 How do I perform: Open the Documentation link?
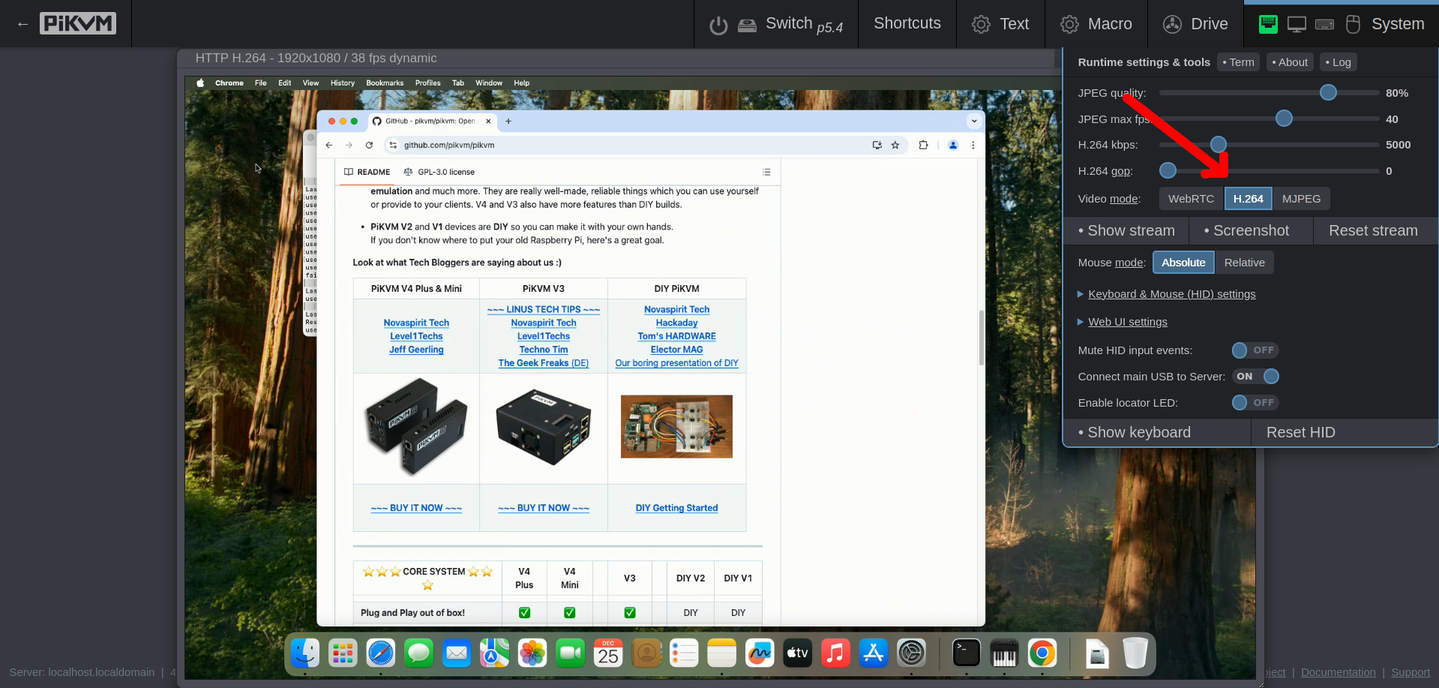(1338, 672)
